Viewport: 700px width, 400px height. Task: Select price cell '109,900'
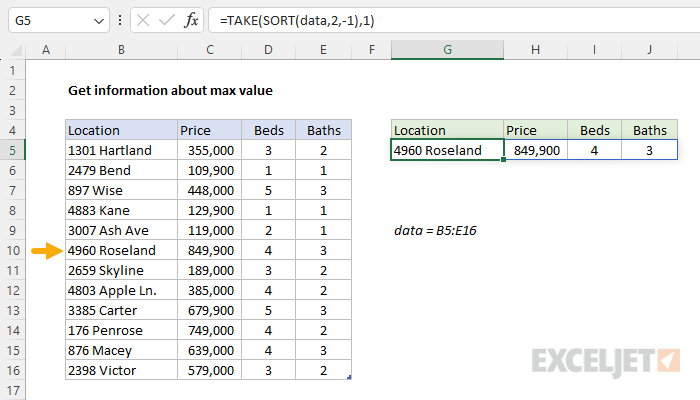click(x=209, y=171)
